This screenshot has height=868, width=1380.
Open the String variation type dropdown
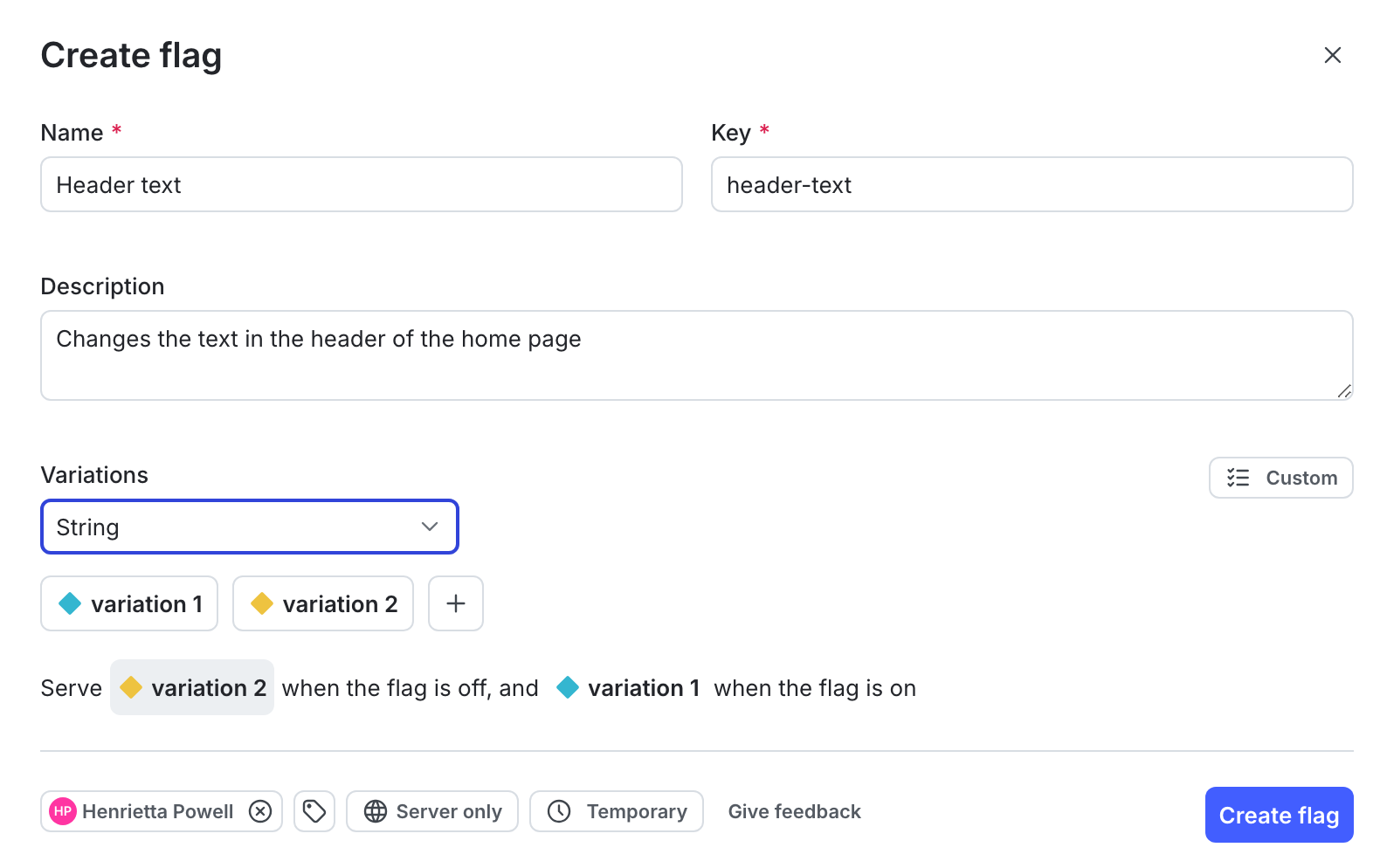tap(249, 527)
